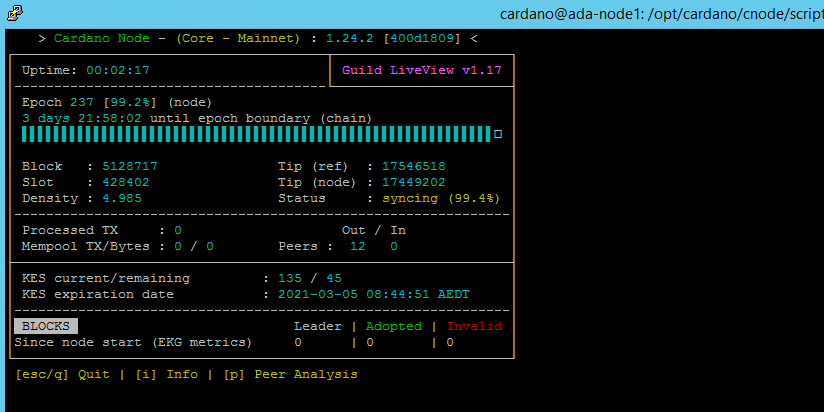Screen dimensions: 824x412
Task: Click the Mempool TX/Bytes label
Action: [86, 246]
